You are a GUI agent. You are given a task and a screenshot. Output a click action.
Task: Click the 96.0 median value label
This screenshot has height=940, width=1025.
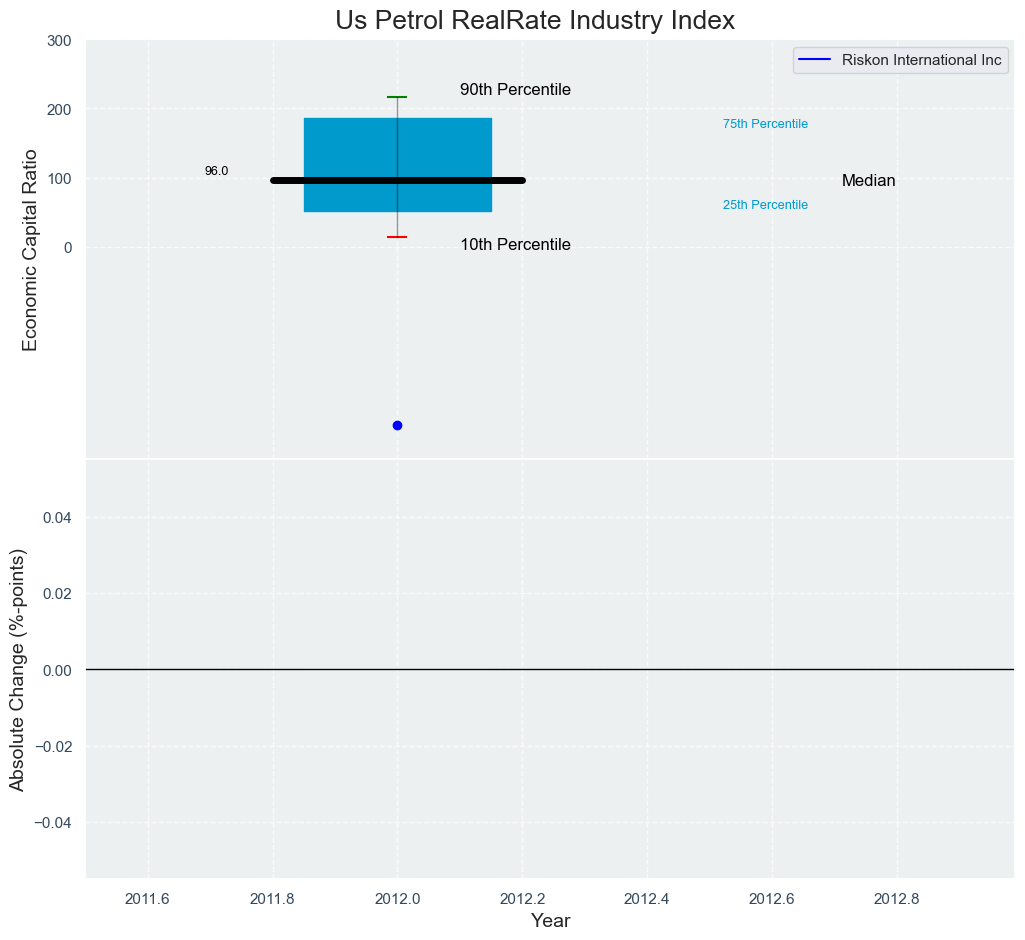(x=216, y=171)
